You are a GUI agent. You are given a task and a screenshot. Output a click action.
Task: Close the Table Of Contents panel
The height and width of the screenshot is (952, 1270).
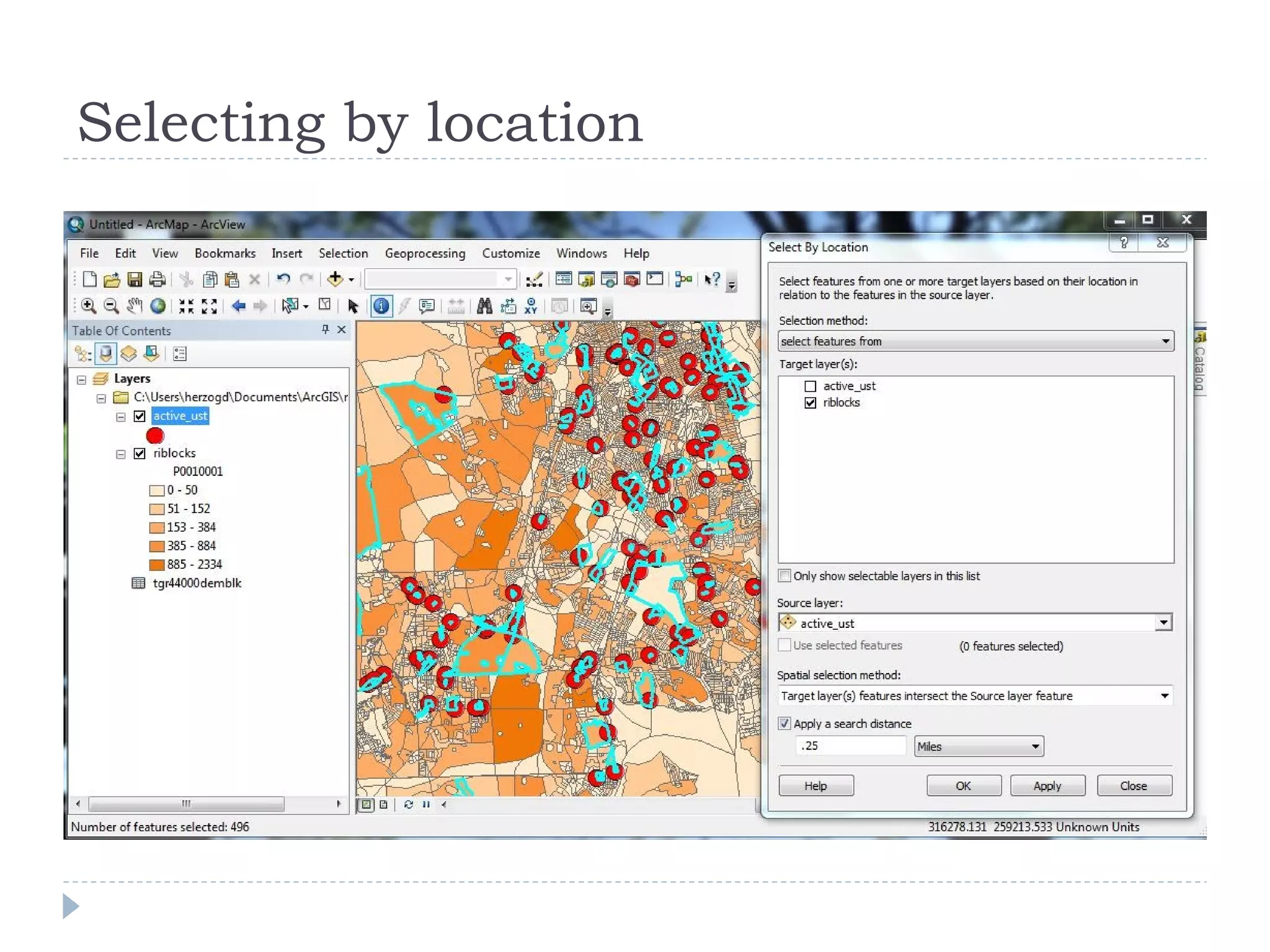click(x=342, y=330)
